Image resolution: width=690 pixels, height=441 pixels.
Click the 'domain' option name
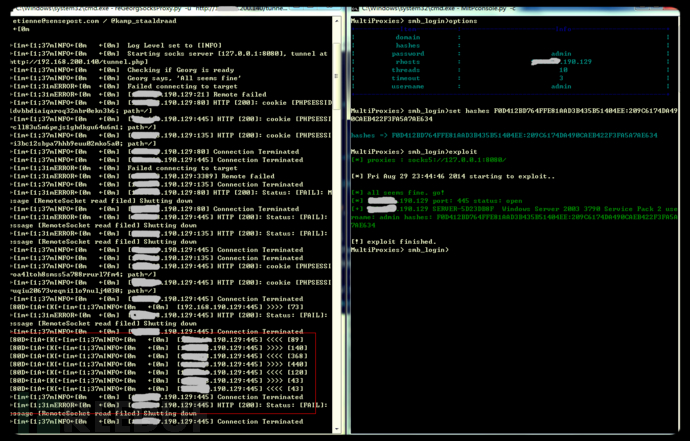click(x=408, y=37)
